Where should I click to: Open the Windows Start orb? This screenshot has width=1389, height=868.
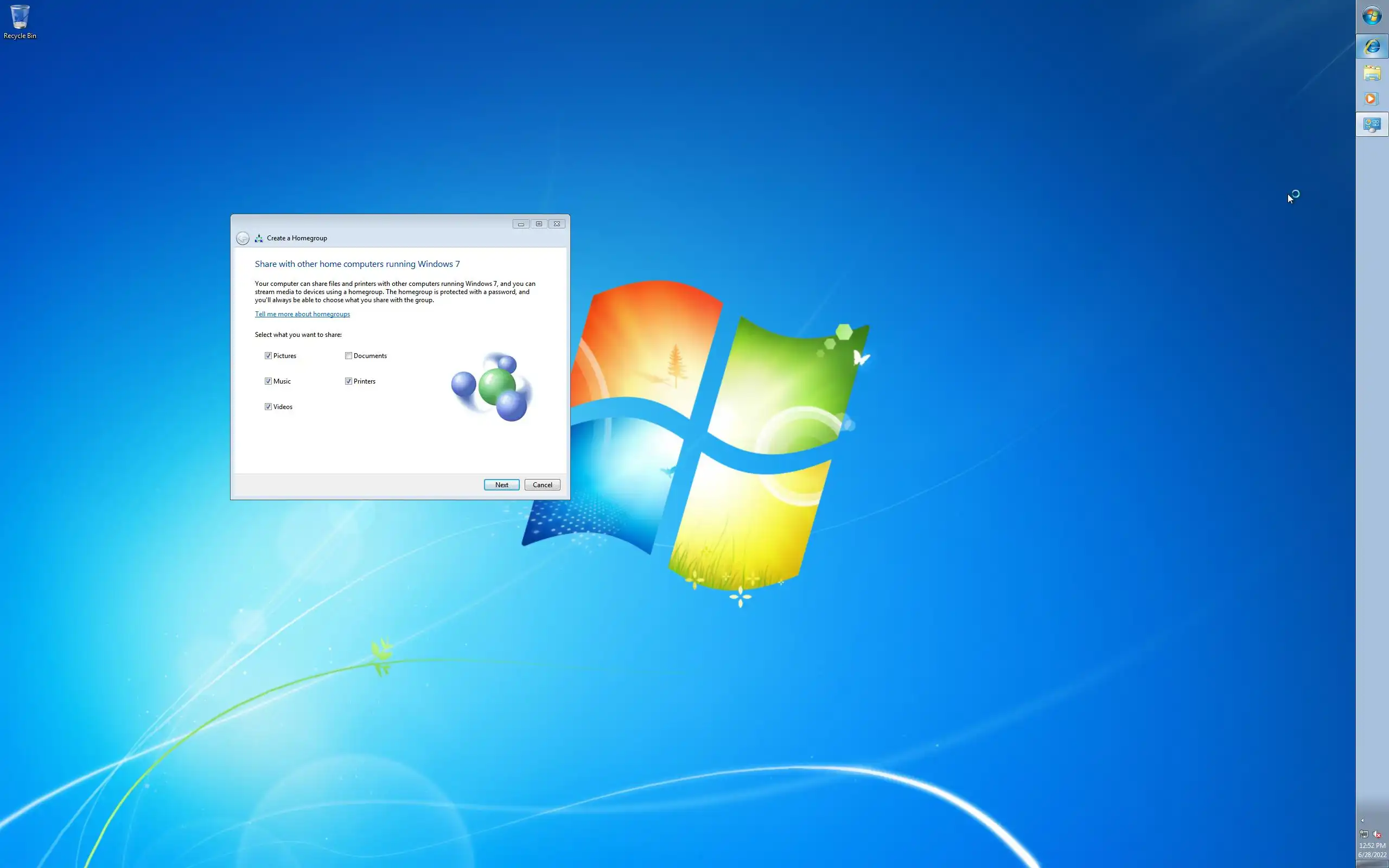point(1372,16)
